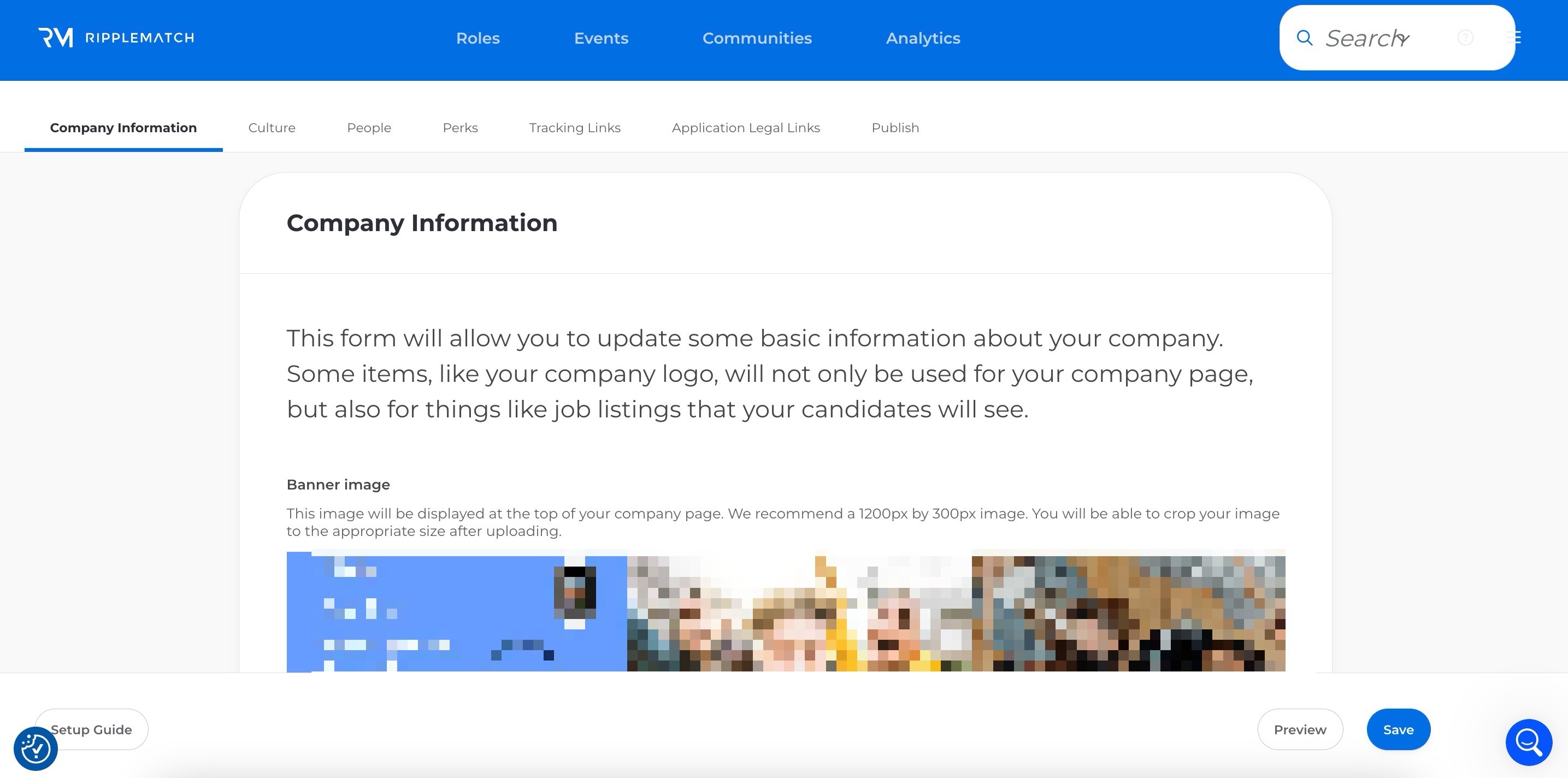1568x778 pixels.
Task: Open the help question mark icon
Action: (x=1465, y=38)
